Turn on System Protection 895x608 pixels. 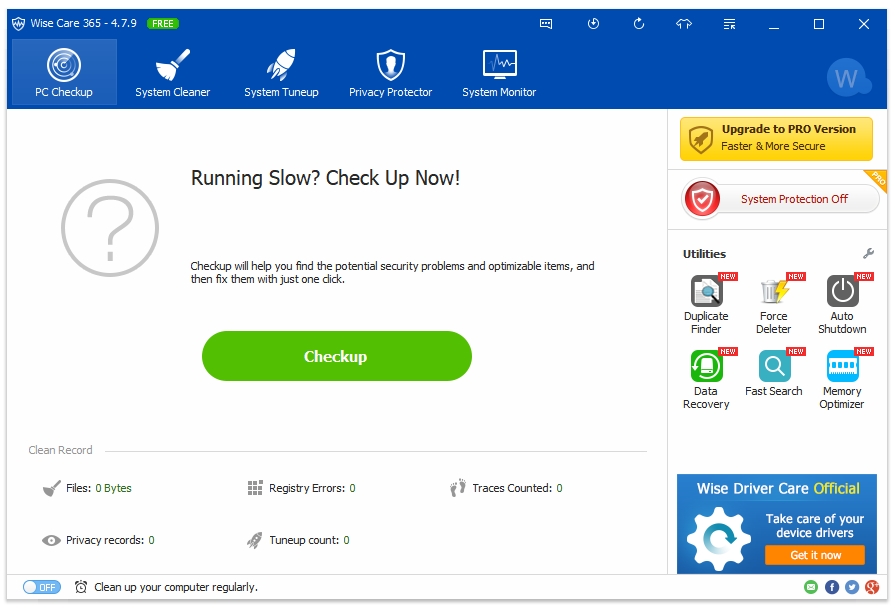774,199
